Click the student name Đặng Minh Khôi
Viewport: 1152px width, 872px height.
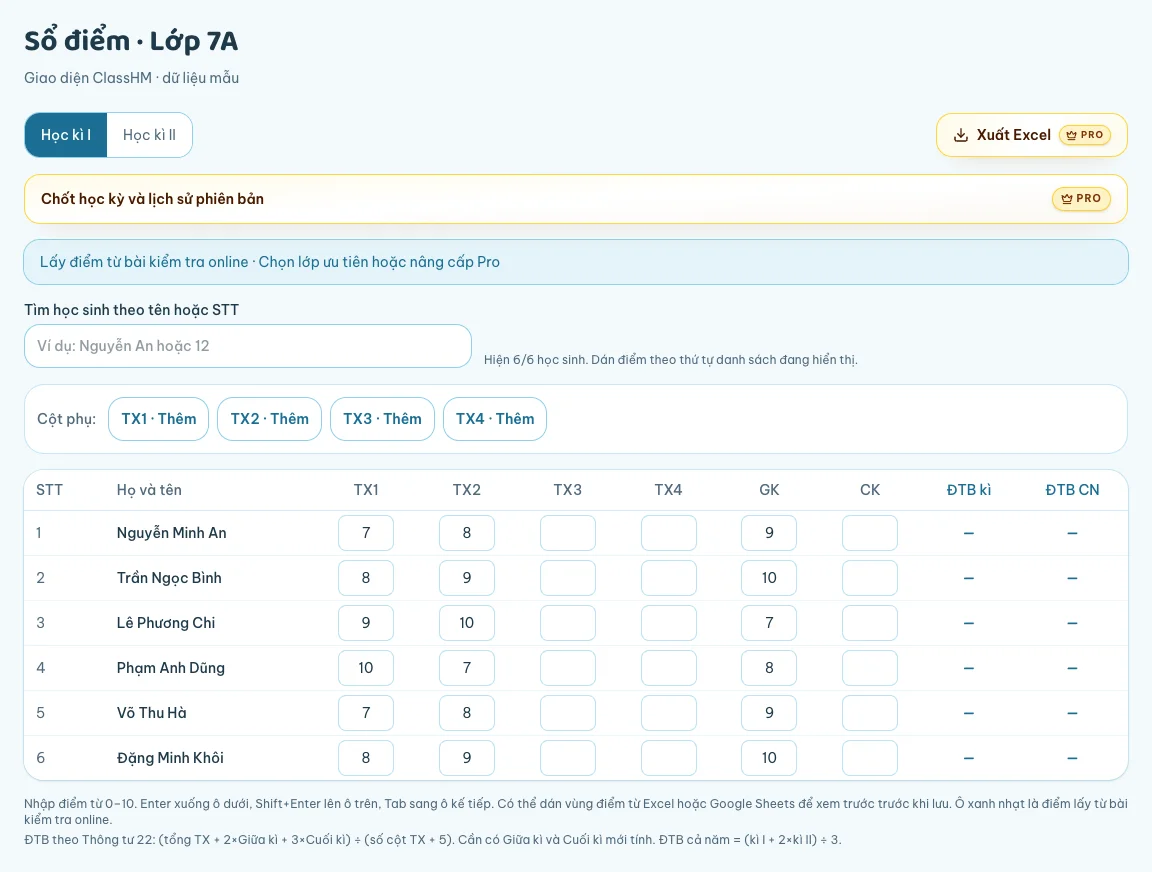(x=170, y=757)
